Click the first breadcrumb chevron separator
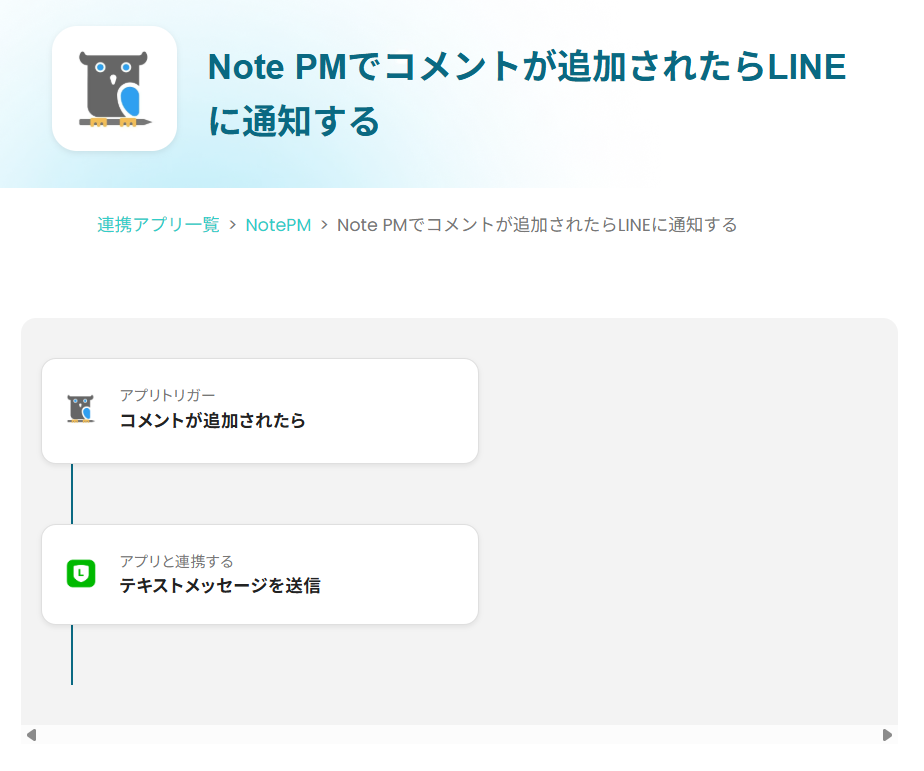Image resolution: width=924 pixels, height=771 pixels. point(233,225)
